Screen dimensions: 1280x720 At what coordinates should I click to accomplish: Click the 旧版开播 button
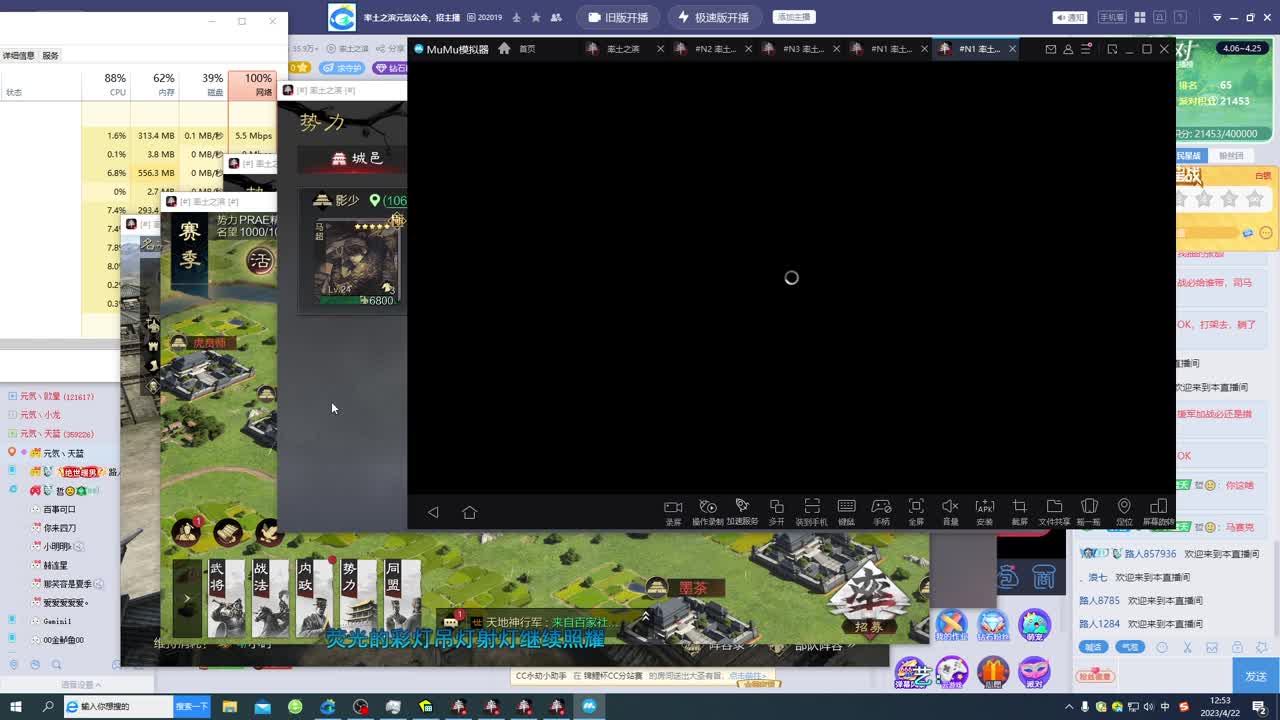(x=619, y=18)
